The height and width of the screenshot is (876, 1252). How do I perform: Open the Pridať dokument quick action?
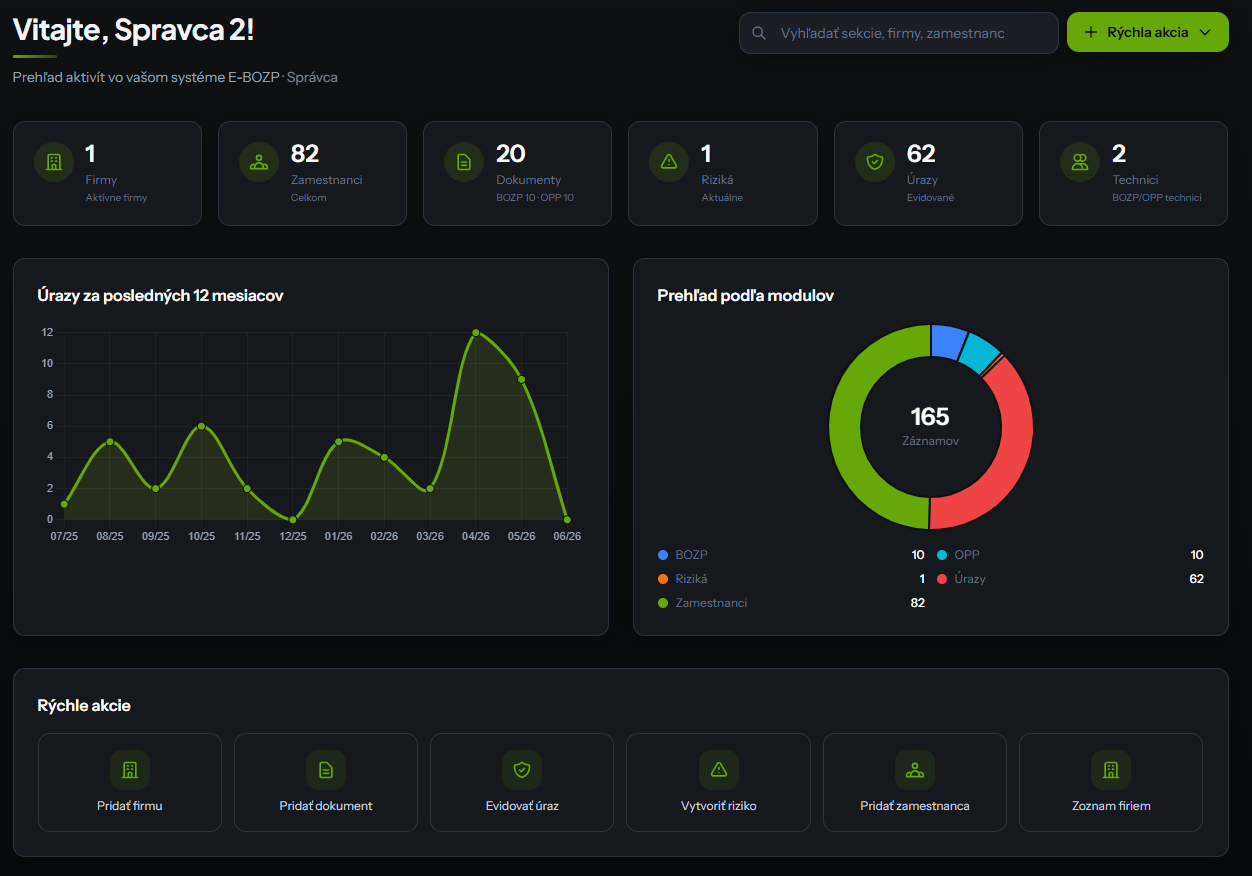[x=326, y=783]
